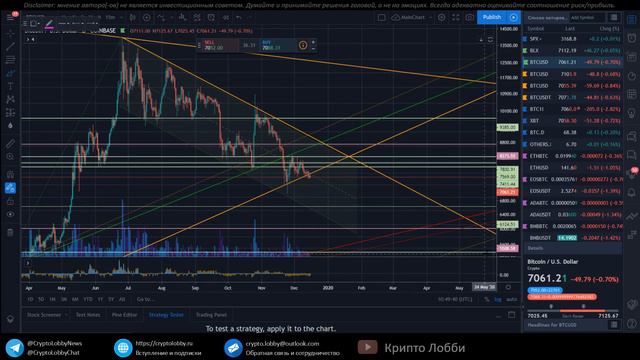Click the Add Symbol input field

587,18
